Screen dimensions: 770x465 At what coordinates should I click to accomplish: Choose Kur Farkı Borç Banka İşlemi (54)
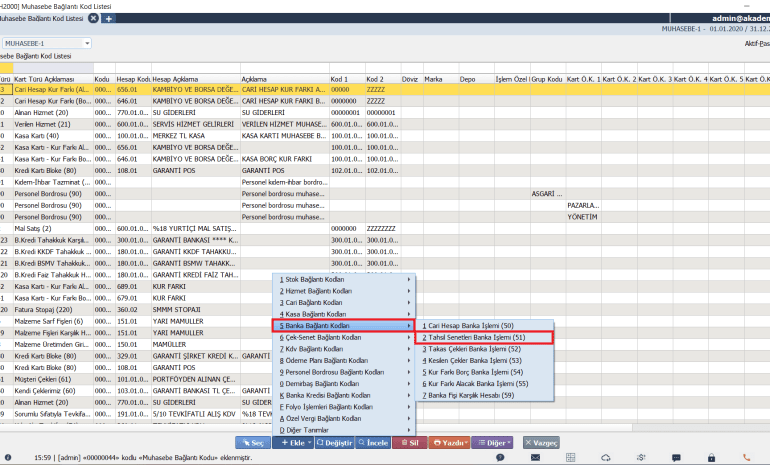485,372
